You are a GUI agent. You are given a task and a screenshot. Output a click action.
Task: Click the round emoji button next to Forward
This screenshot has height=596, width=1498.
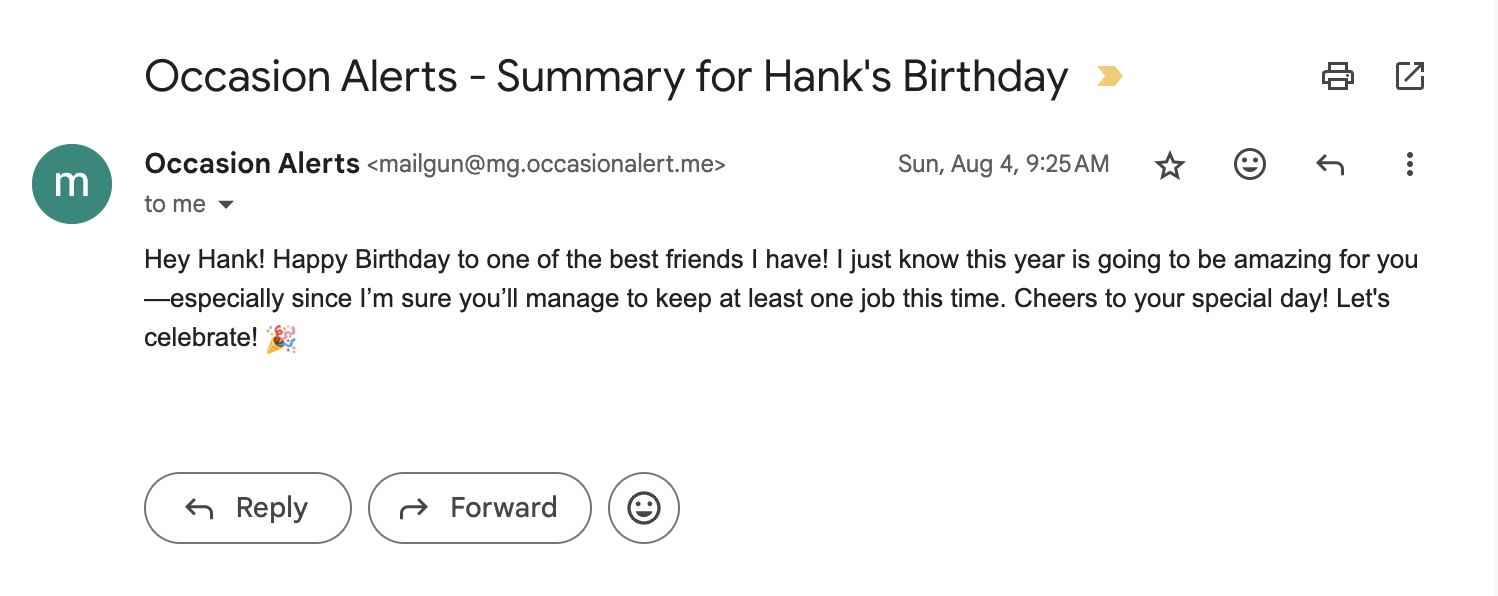point(643,508)
